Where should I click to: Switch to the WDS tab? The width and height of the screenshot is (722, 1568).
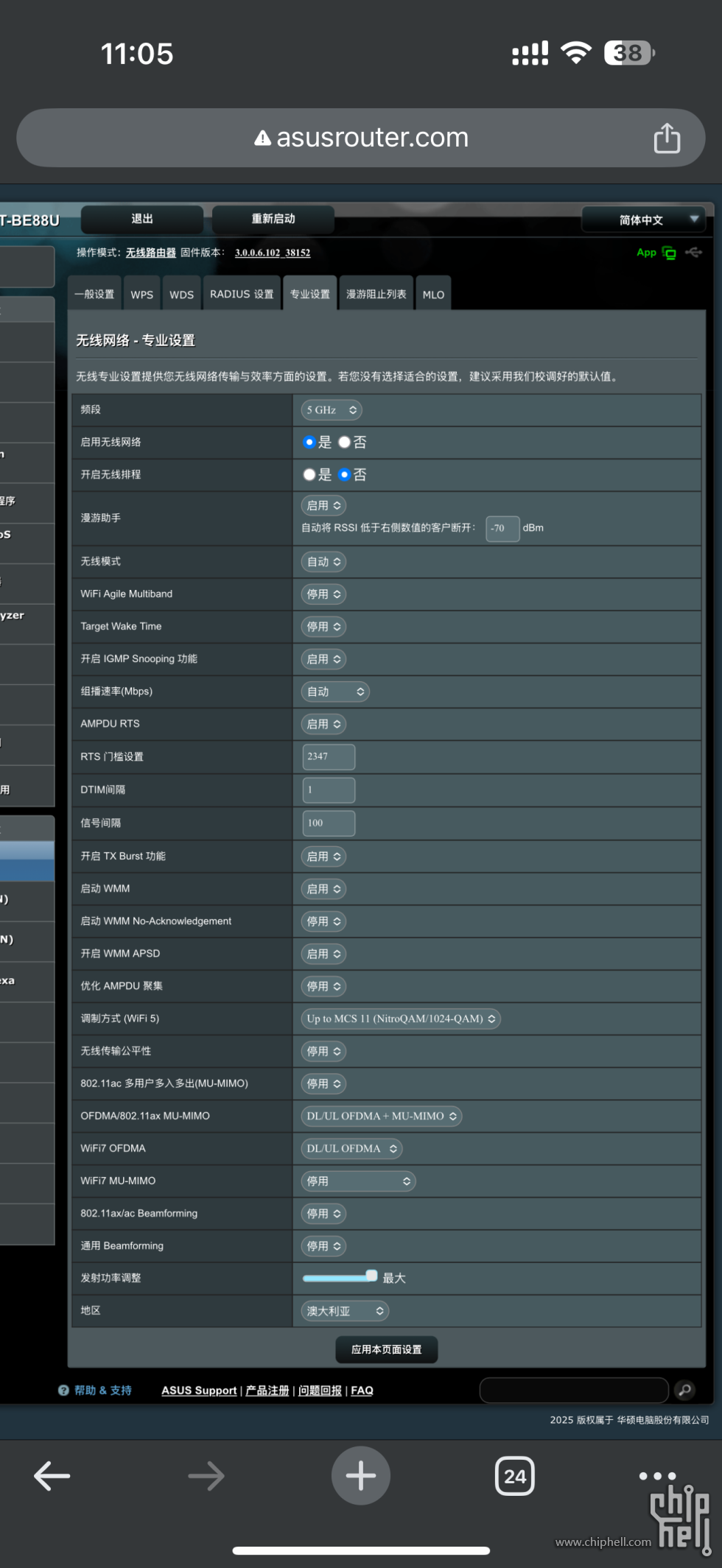click(x=181, y=294)
